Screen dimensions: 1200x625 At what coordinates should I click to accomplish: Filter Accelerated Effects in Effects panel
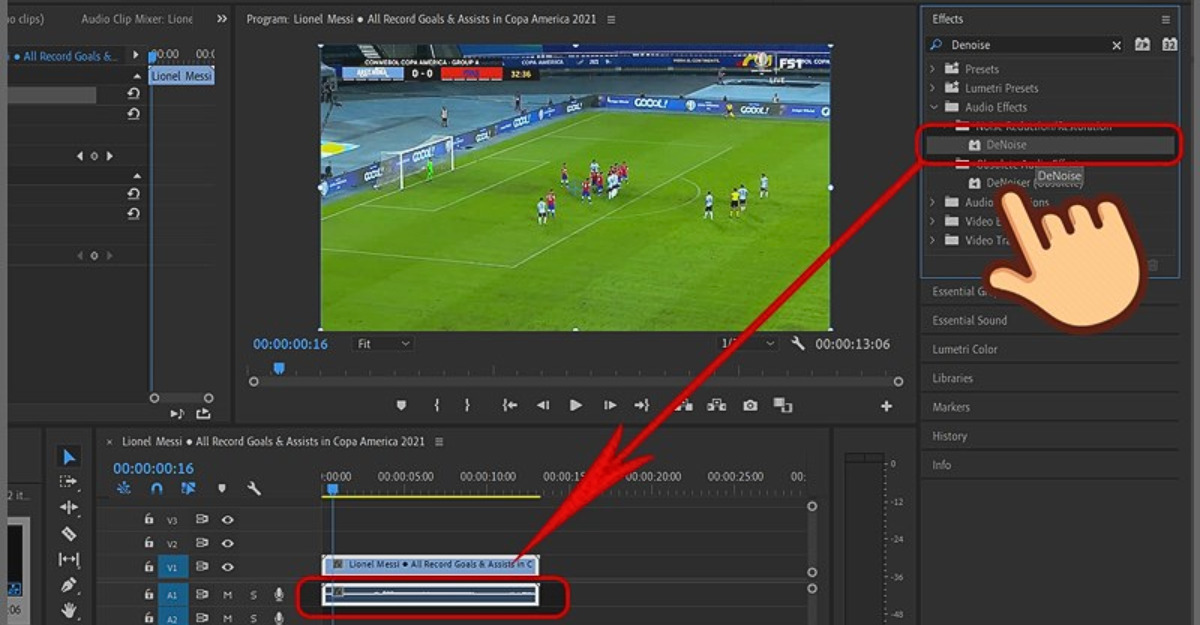tap(1142, 45)
